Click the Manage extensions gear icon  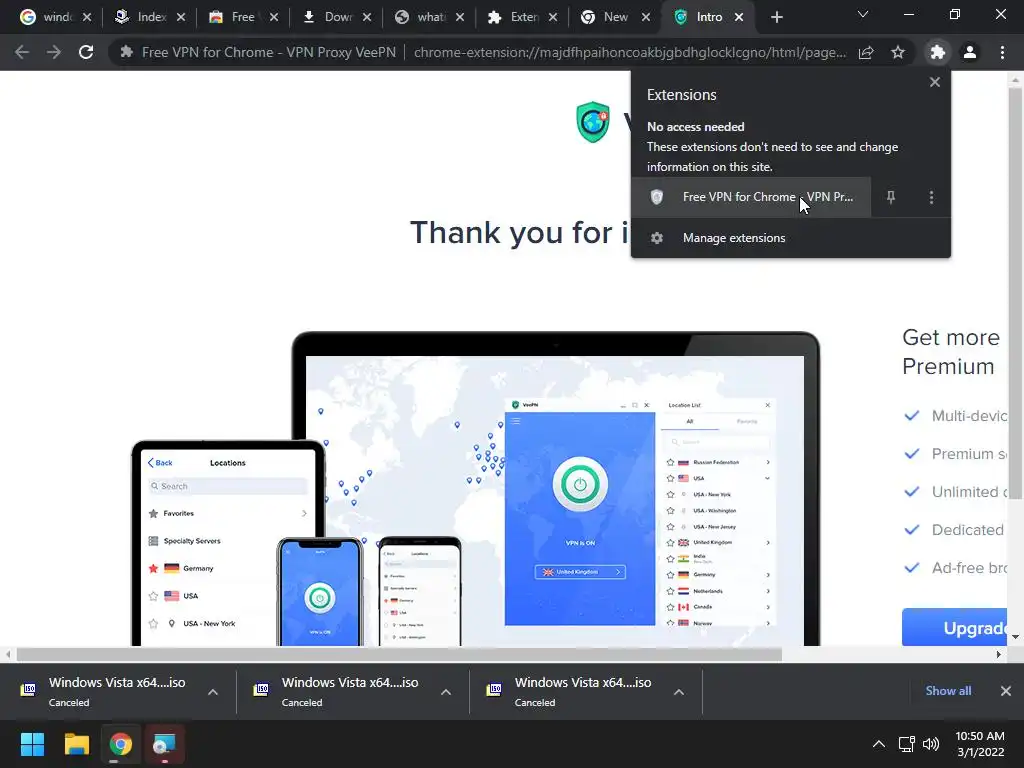[657, 238]
